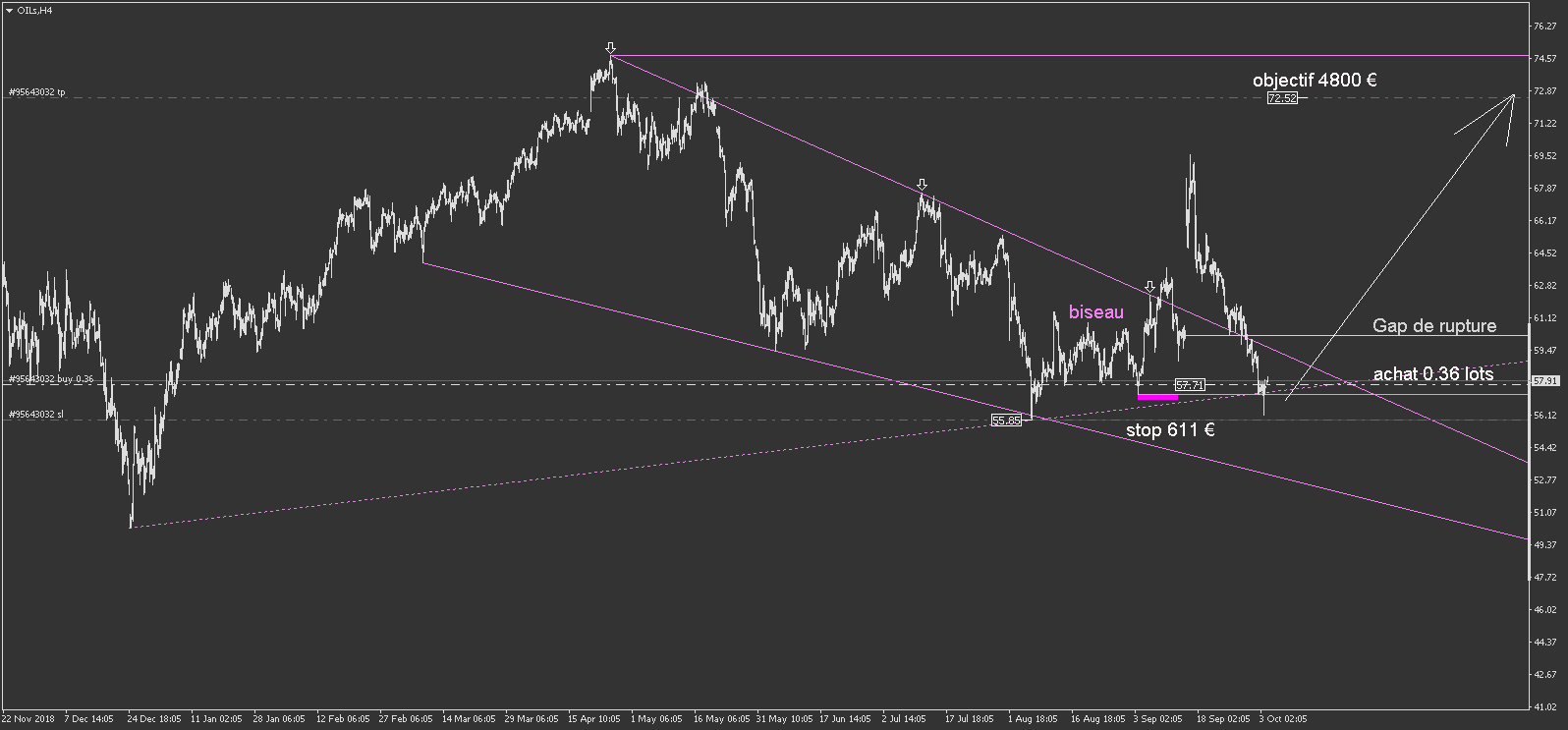Select the 'Gap de rupture' text label
The width and height of the screenshot is (1568, 730).
coord(1434,325)
